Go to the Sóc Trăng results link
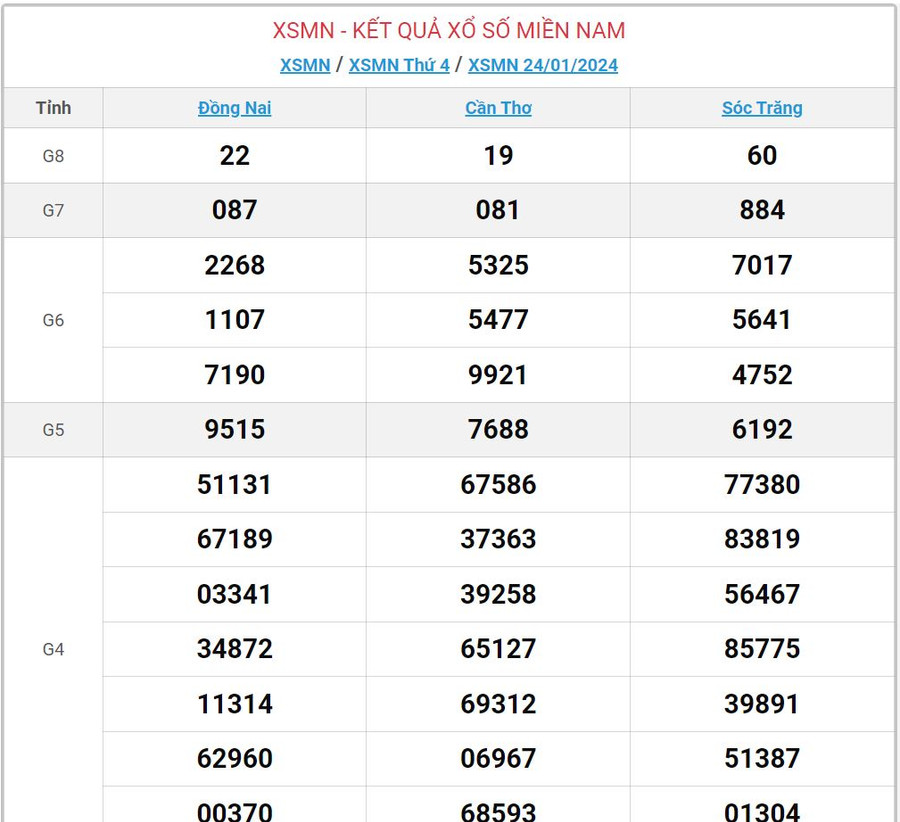Viewport: 900px width, 822px height. pos(762,108)
